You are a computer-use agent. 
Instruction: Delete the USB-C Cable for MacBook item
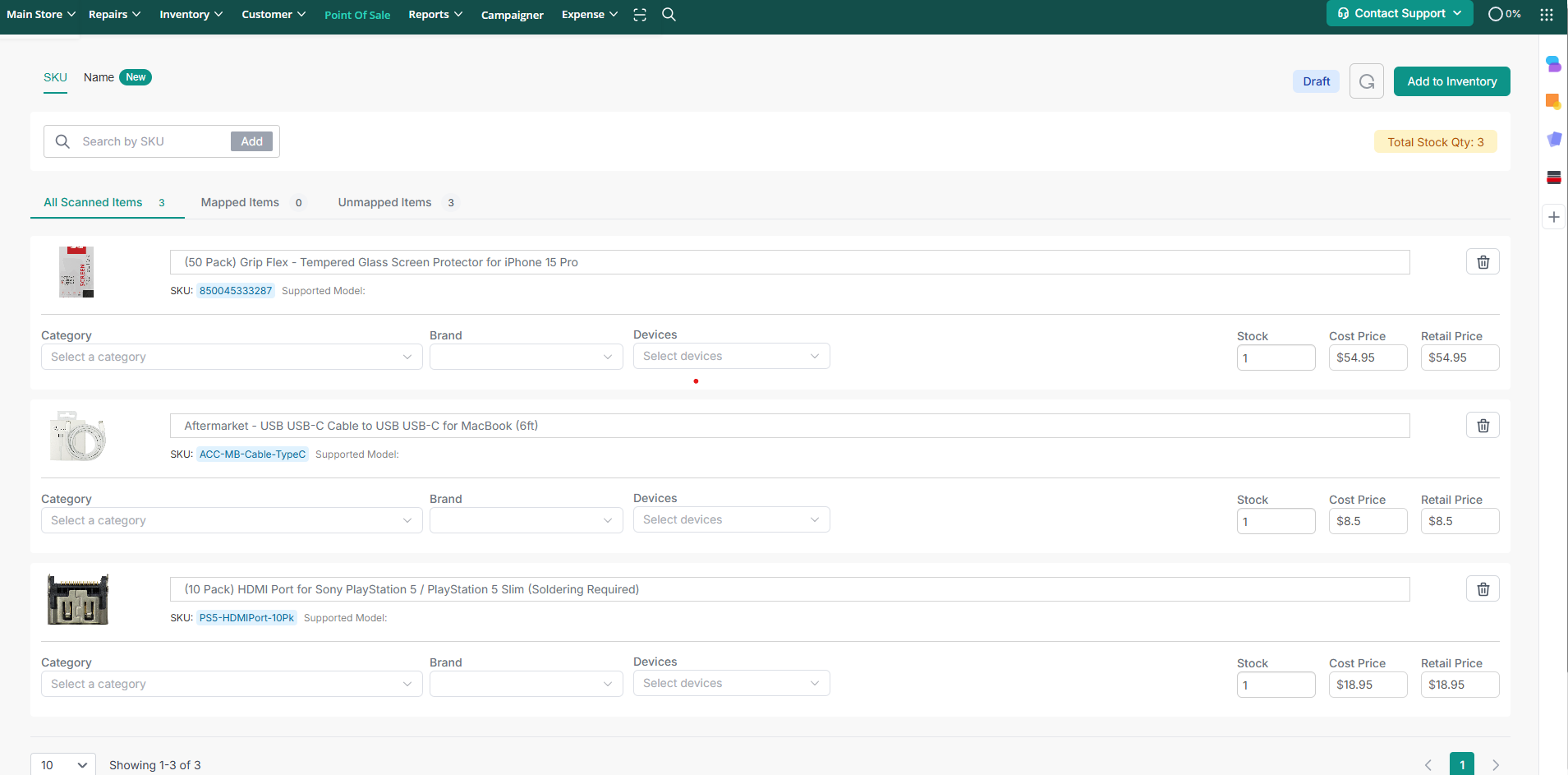1483,426
